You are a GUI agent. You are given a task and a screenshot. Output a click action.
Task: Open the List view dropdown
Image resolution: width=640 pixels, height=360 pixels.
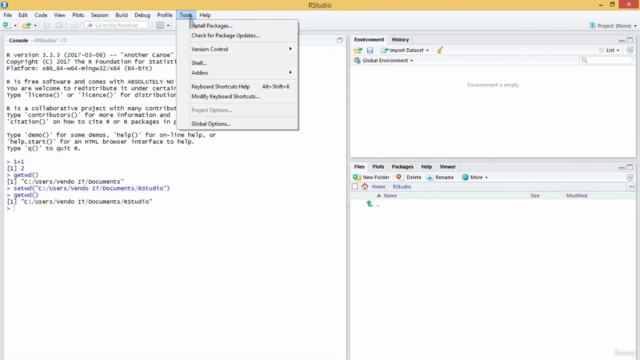point(610,50)
